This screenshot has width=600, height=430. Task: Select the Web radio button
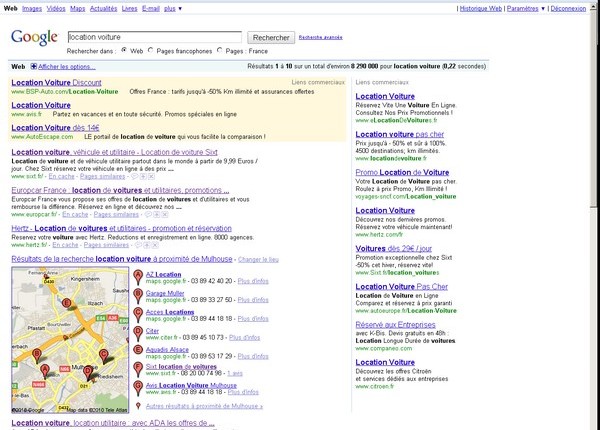[124, 49]
